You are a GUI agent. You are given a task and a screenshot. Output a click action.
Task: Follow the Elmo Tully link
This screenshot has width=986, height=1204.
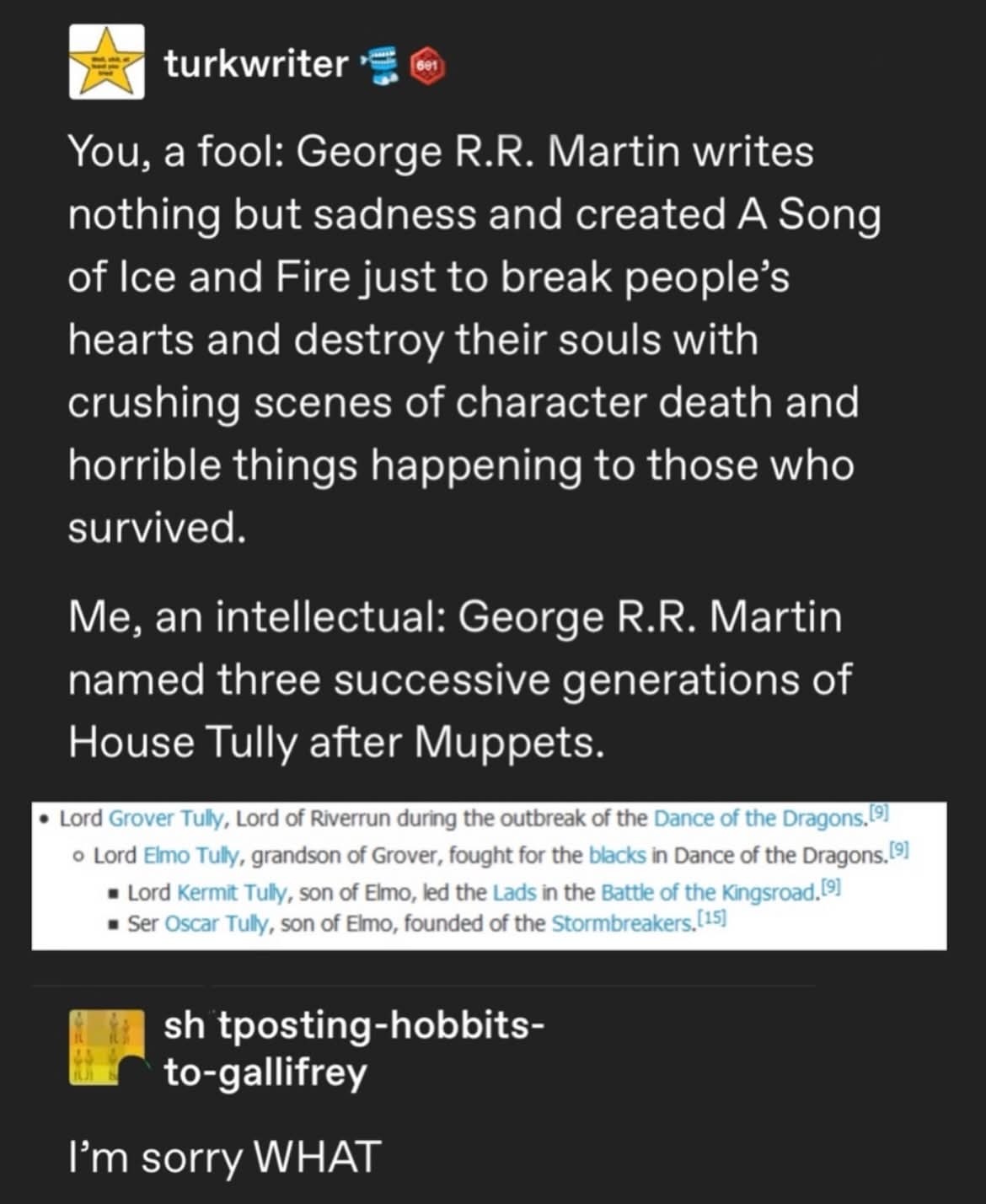pos(194,856)
